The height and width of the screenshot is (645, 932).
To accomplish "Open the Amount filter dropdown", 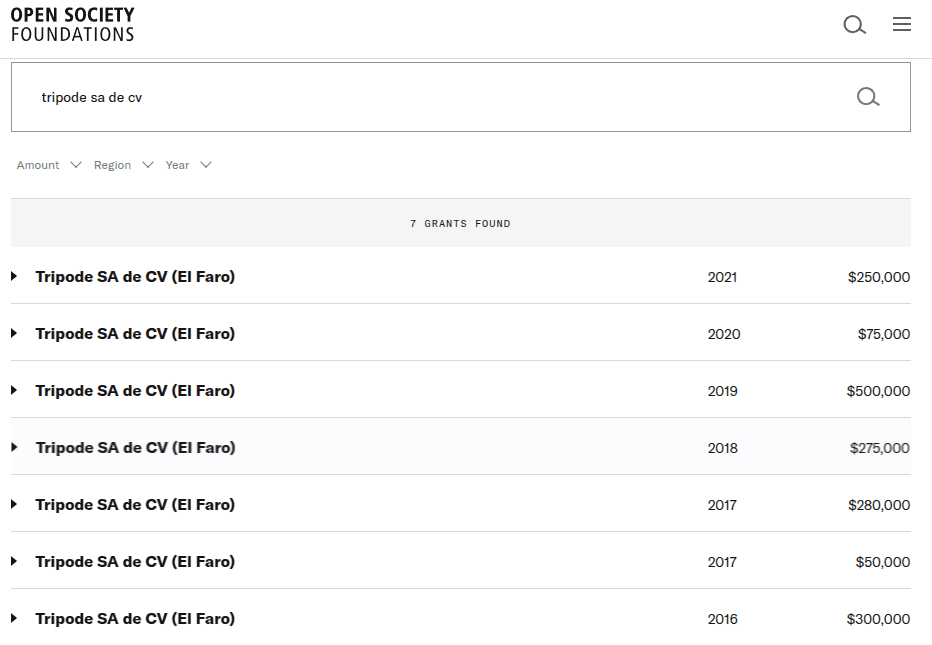I will coord(48,165).
